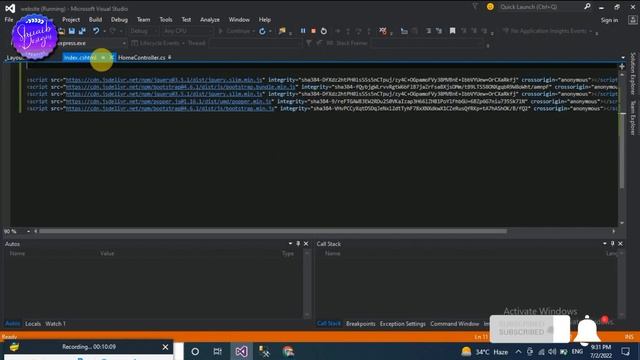
Task: Stop debugging with the red square icon
Action: (x=313, y=31)
